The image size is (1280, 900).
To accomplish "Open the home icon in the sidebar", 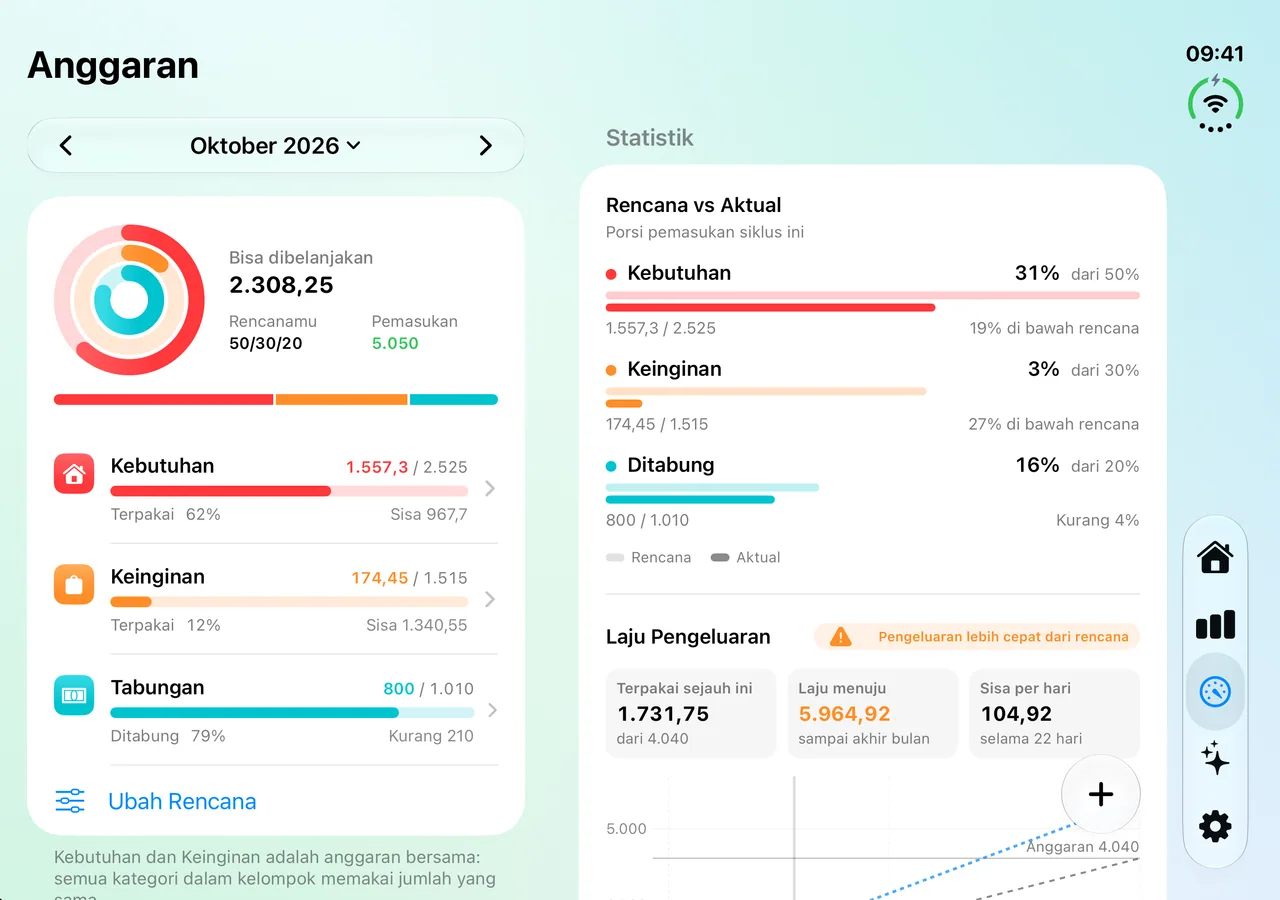I will 1215,557.
